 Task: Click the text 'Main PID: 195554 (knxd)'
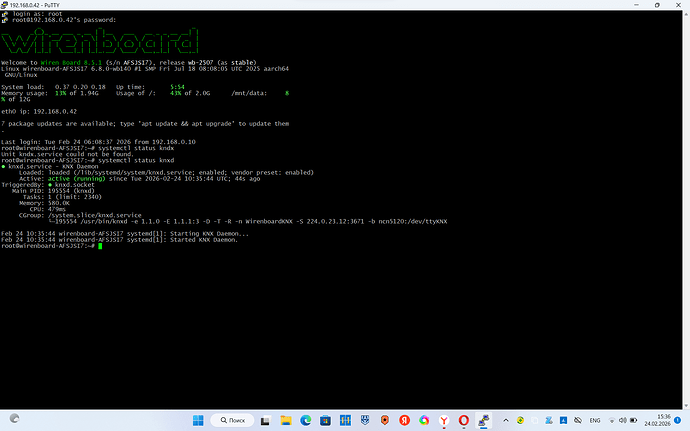click(x=53, y=191)
